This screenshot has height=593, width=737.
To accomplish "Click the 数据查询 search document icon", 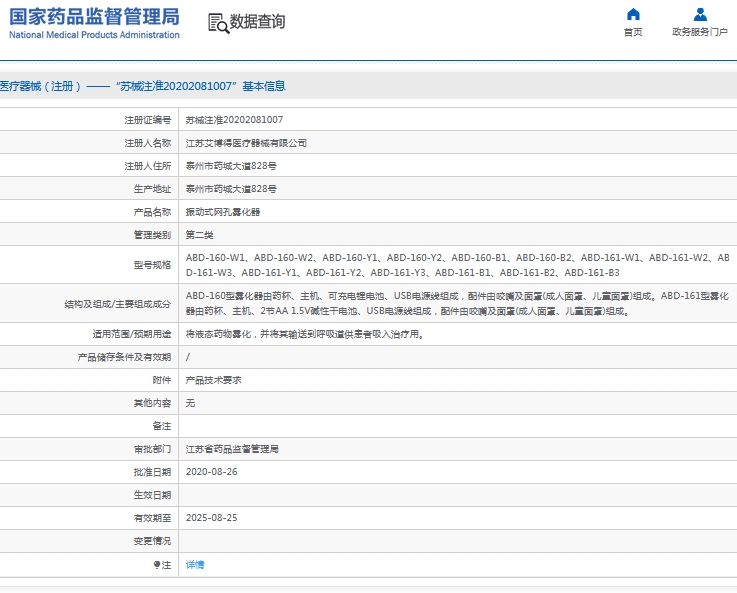I will point(219,23).
